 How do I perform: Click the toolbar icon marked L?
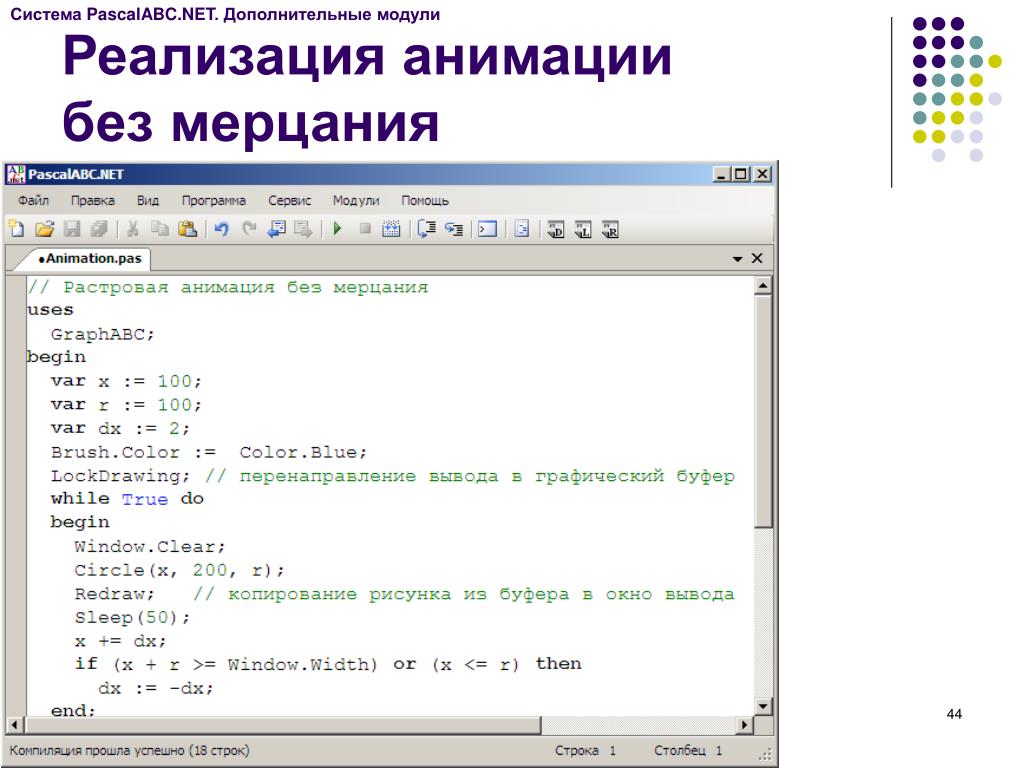pos(583,230)
